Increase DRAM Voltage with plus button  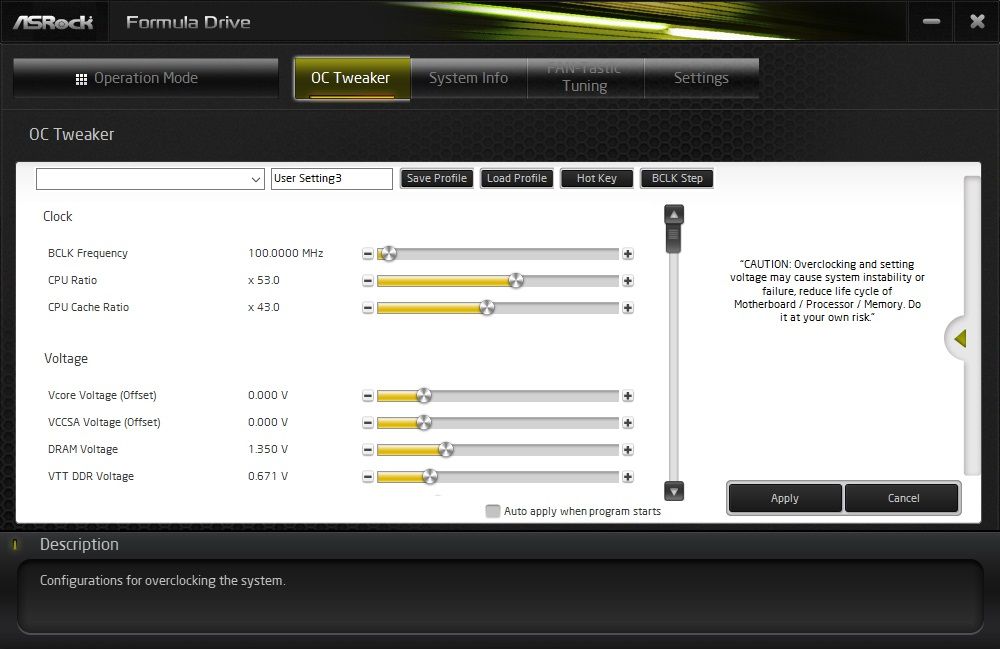(x=628, y=450)
